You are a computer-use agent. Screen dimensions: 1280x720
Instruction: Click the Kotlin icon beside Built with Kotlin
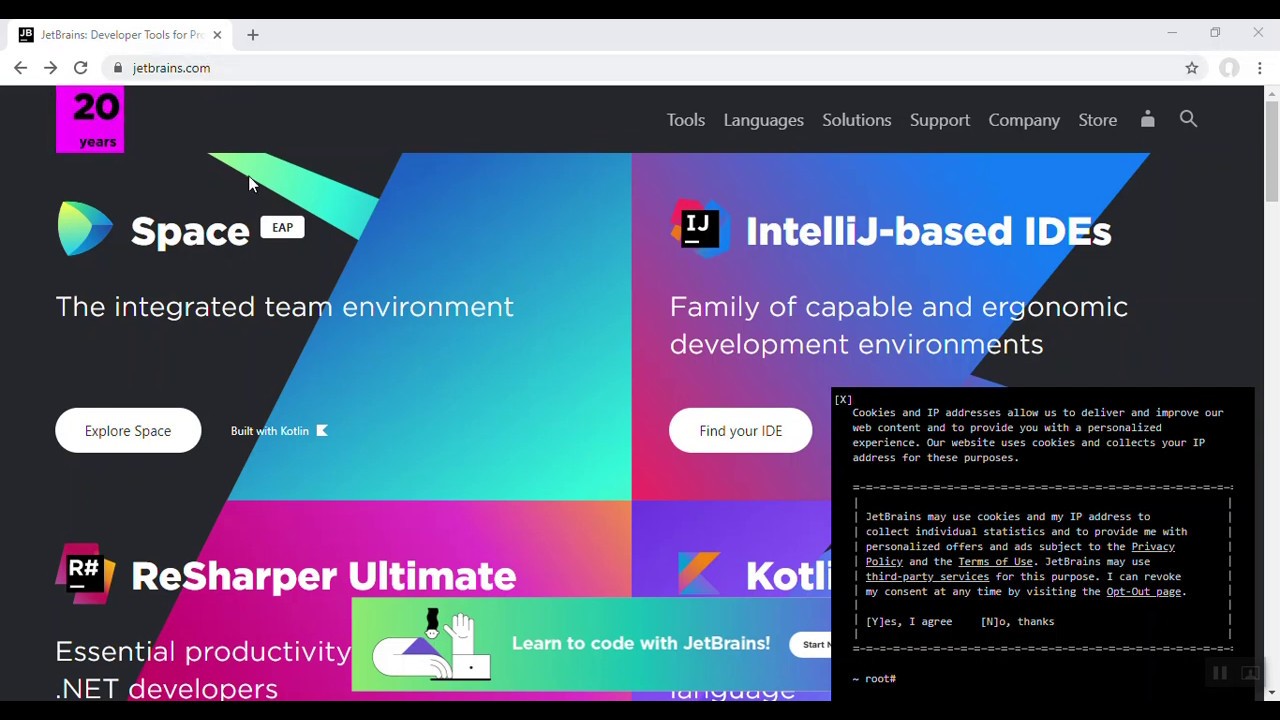(322, 431)
